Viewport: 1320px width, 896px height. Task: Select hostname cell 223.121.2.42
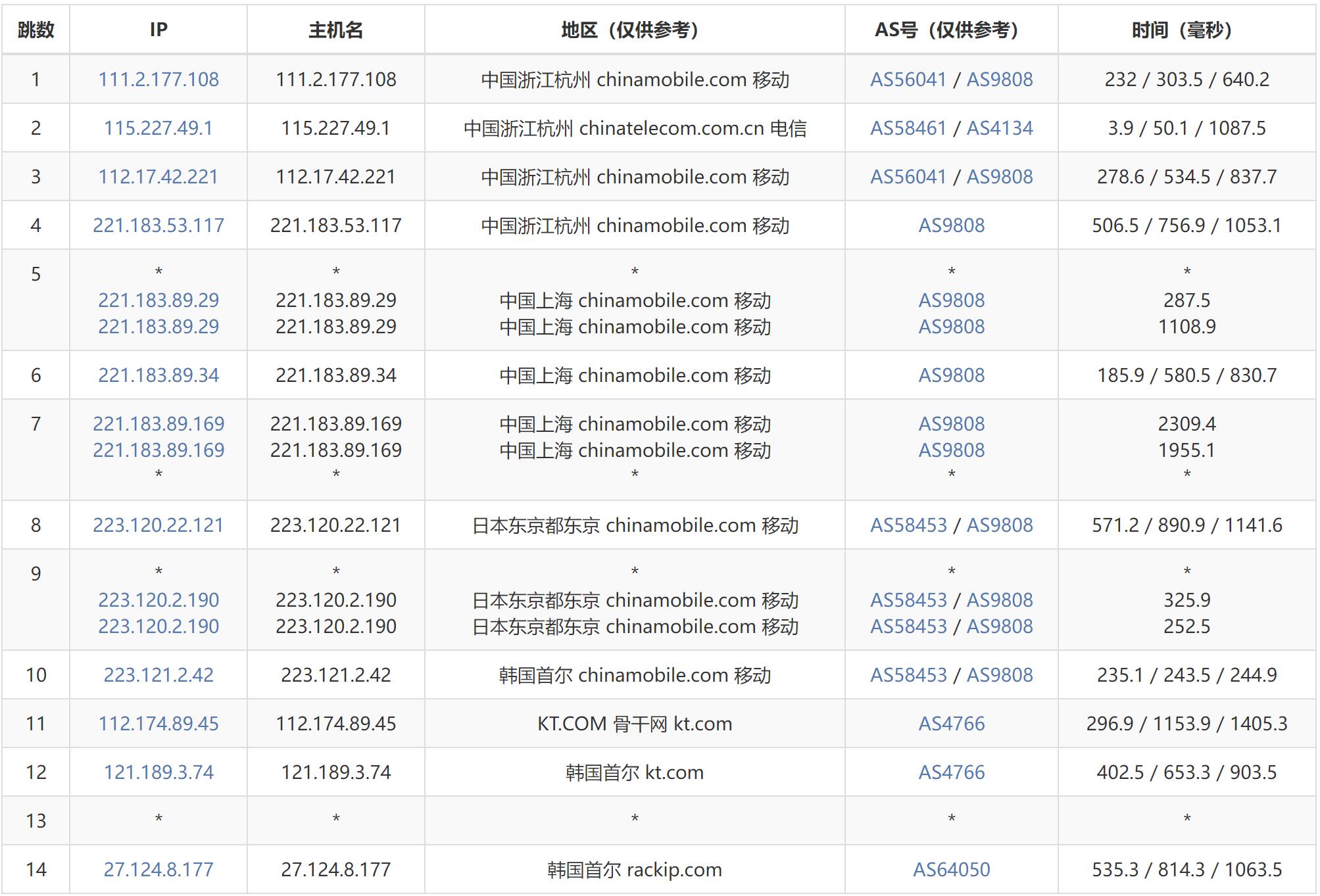point(336,675)
